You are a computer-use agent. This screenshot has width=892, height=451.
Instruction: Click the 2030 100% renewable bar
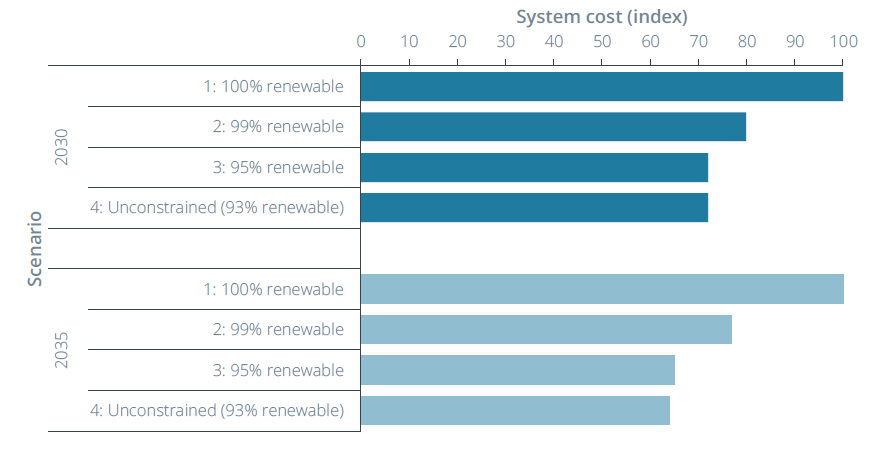coord(601,87)
